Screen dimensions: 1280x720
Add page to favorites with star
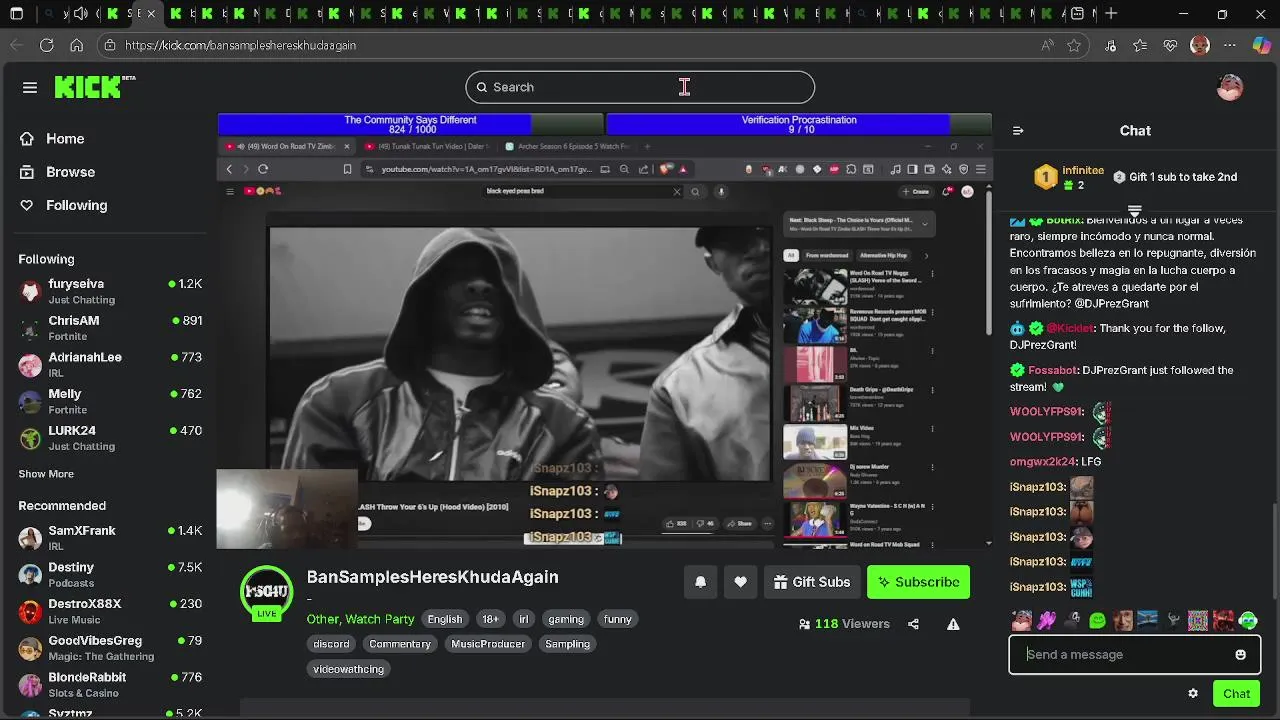click(1074, 45)
